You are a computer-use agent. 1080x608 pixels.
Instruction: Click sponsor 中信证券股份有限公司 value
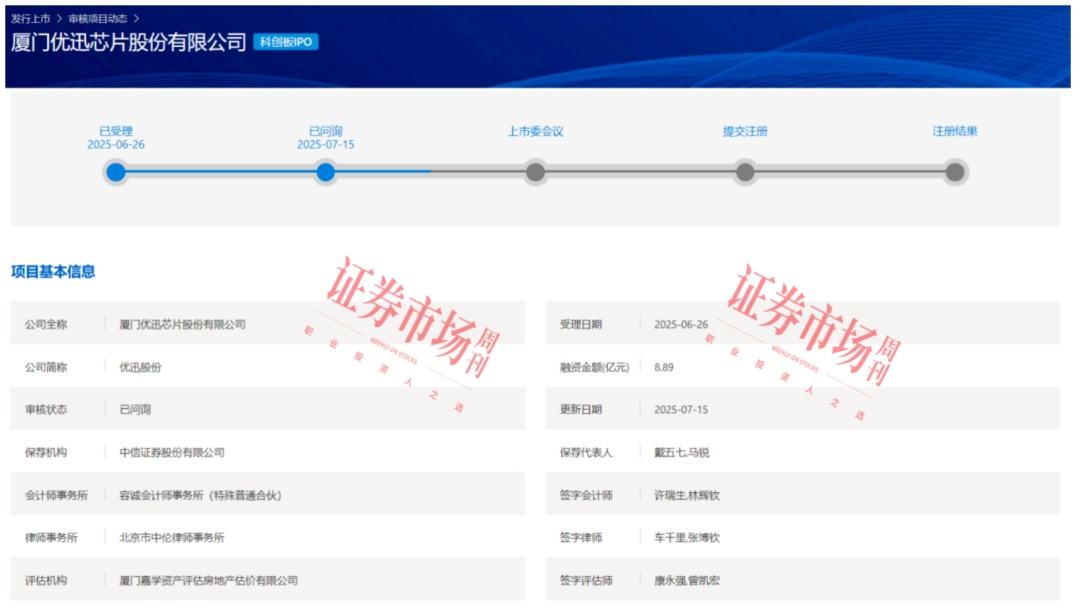point(172,452)
